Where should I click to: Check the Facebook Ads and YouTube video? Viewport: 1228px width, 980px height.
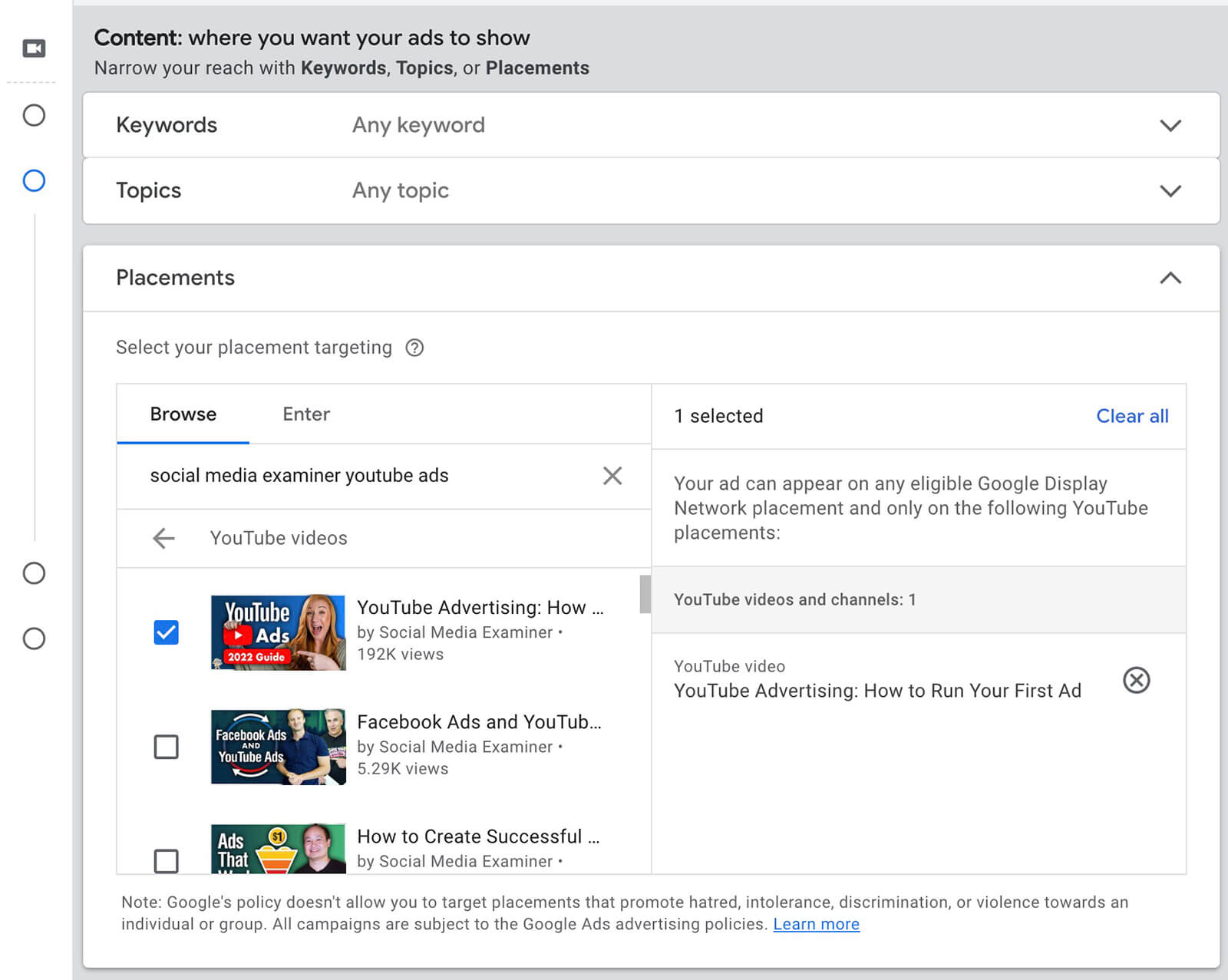coord(167,747)
